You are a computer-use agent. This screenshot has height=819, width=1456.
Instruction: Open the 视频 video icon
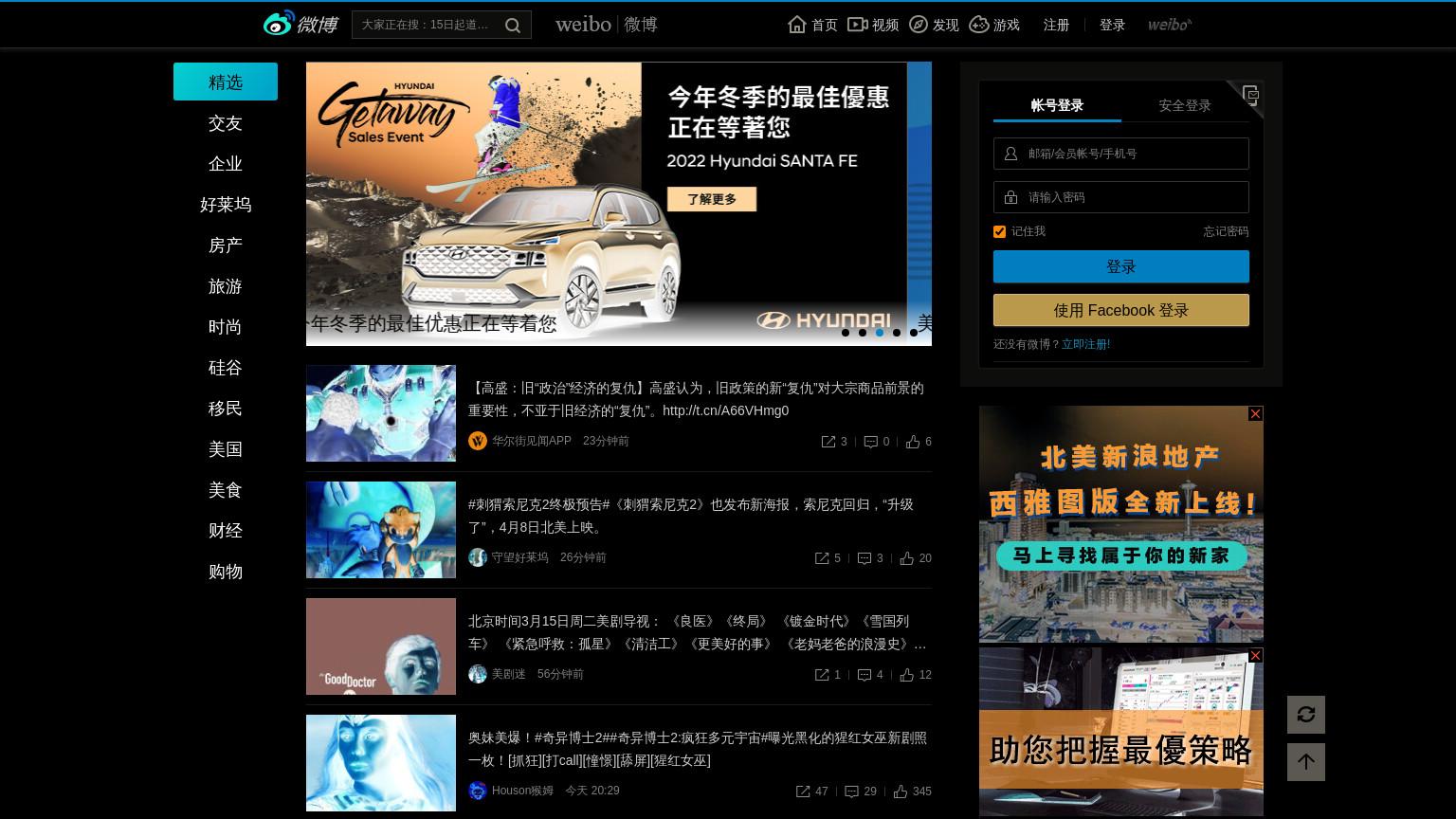857,25
